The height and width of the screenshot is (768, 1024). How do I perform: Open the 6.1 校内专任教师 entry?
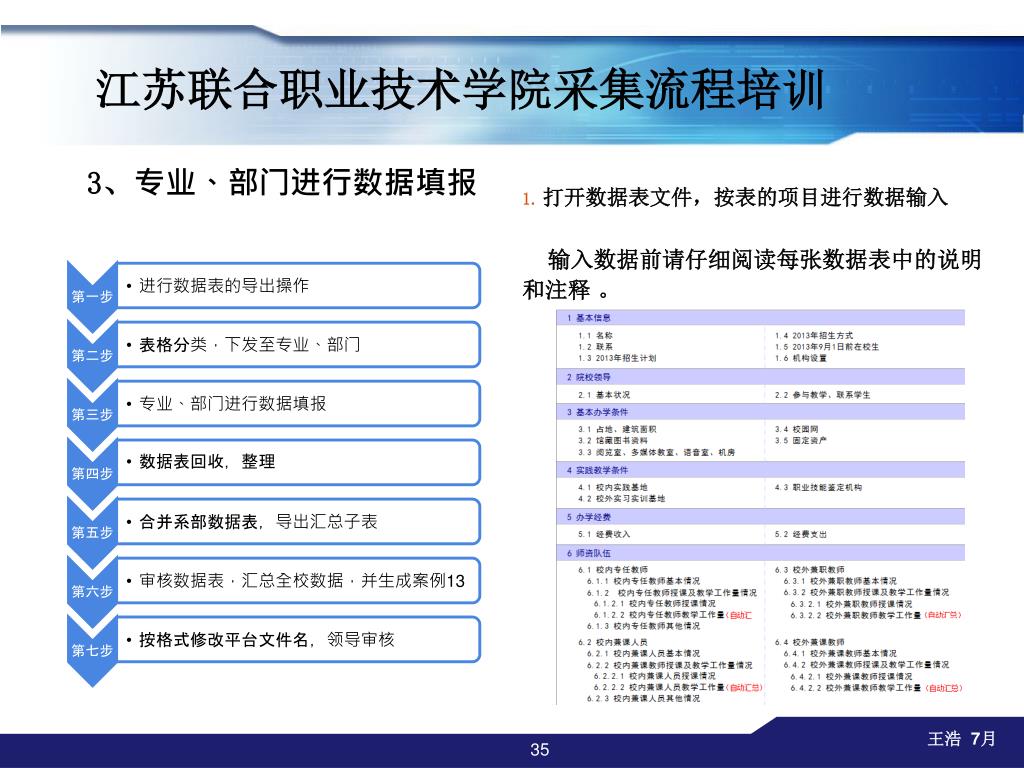(x=613, y=569)
